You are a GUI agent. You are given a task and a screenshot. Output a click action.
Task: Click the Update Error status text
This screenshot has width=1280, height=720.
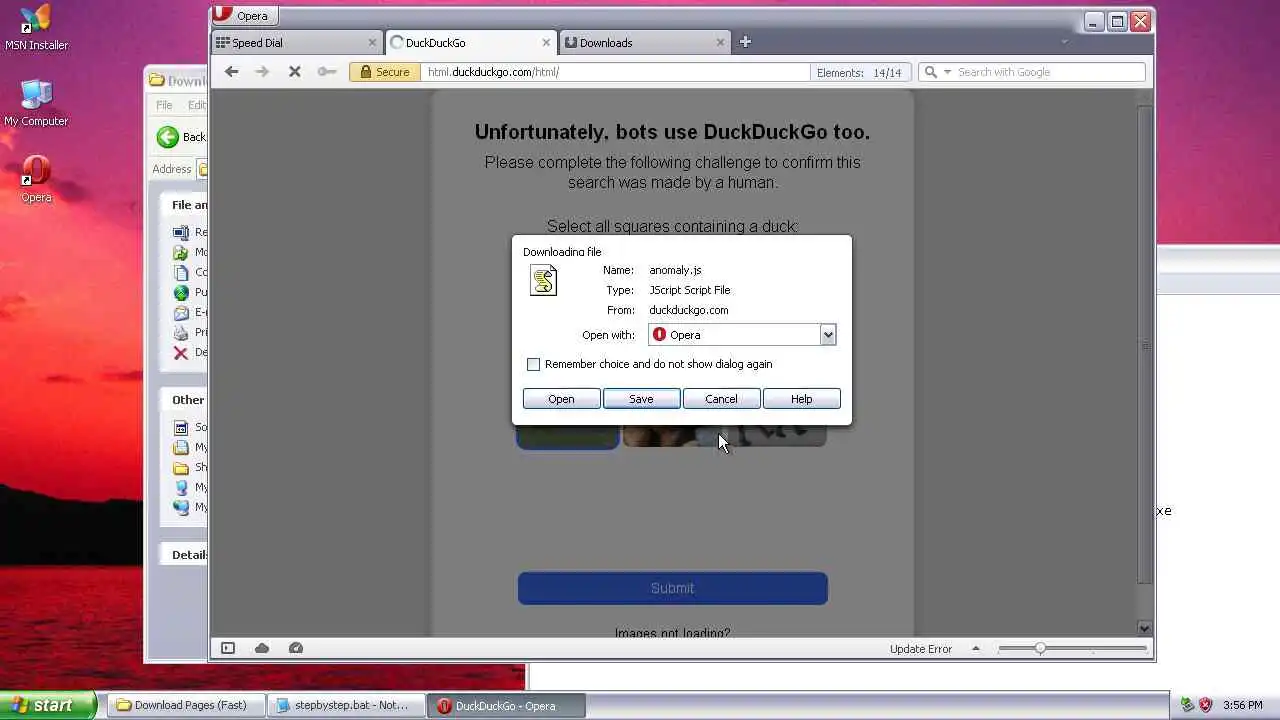921,649
